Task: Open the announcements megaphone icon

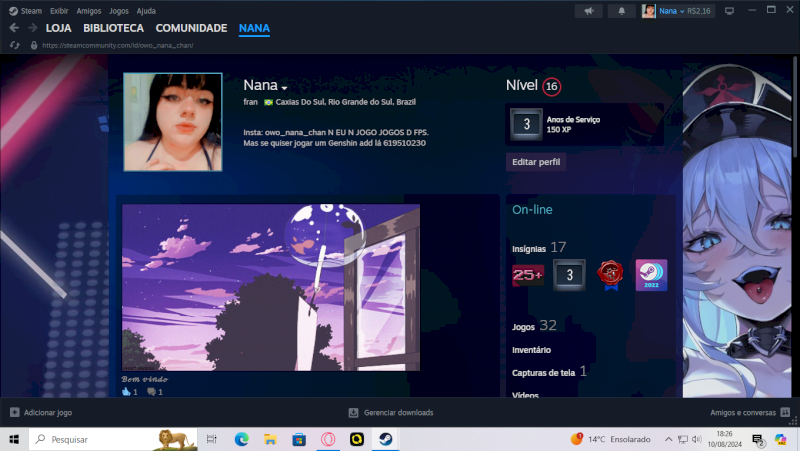Action: coord(590,11)
